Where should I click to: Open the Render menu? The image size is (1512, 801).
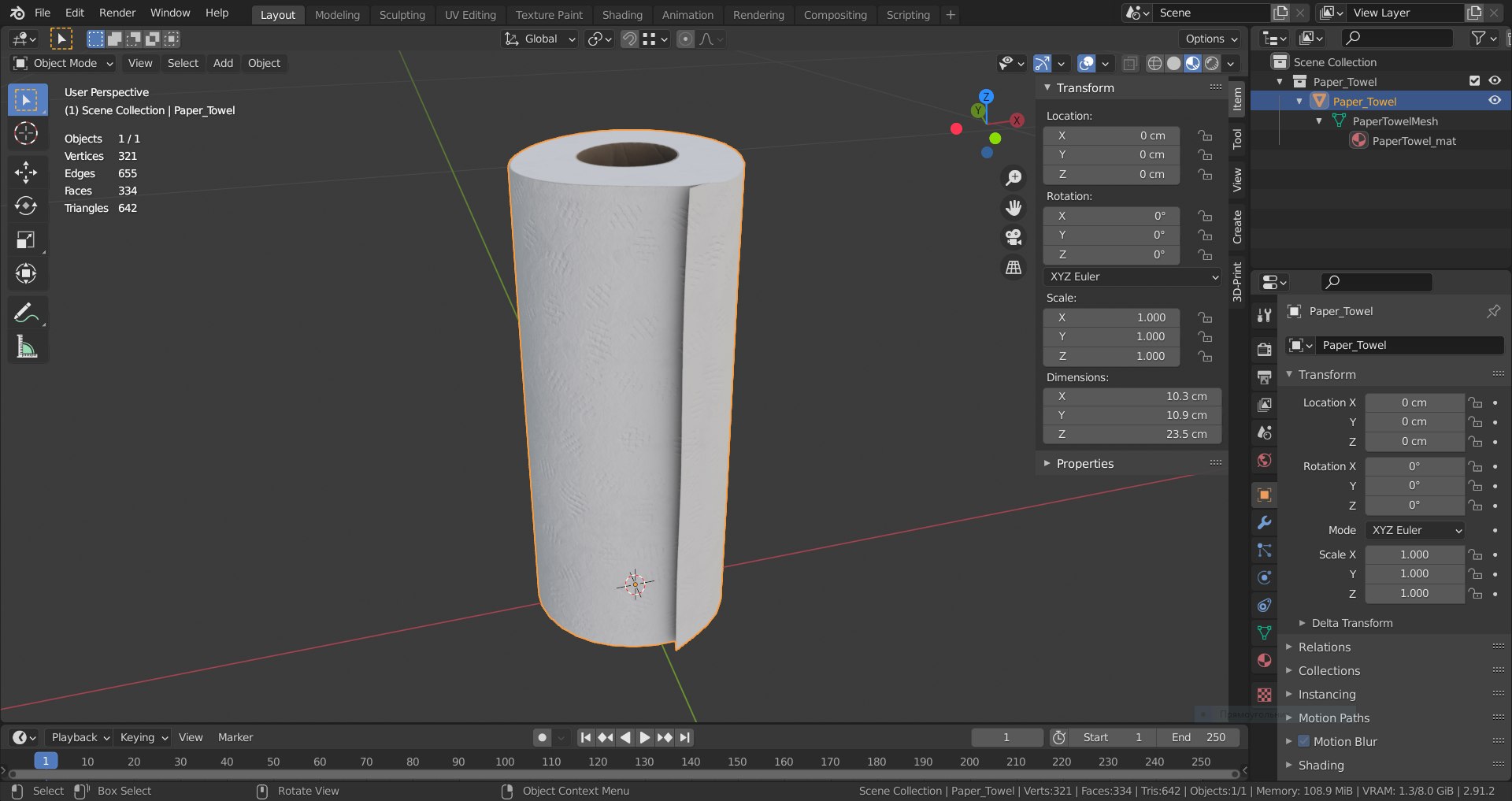[117, 13]
